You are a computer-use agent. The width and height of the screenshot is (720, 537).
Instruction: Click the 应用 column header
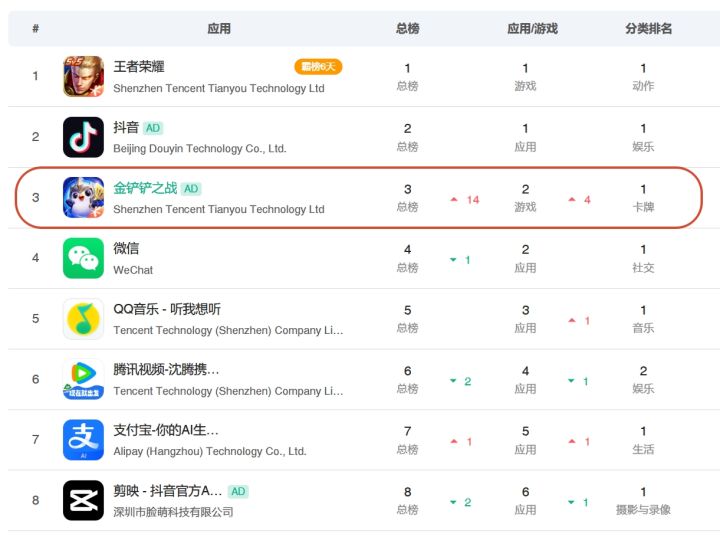pyautogui.click(x=219, y=28)
